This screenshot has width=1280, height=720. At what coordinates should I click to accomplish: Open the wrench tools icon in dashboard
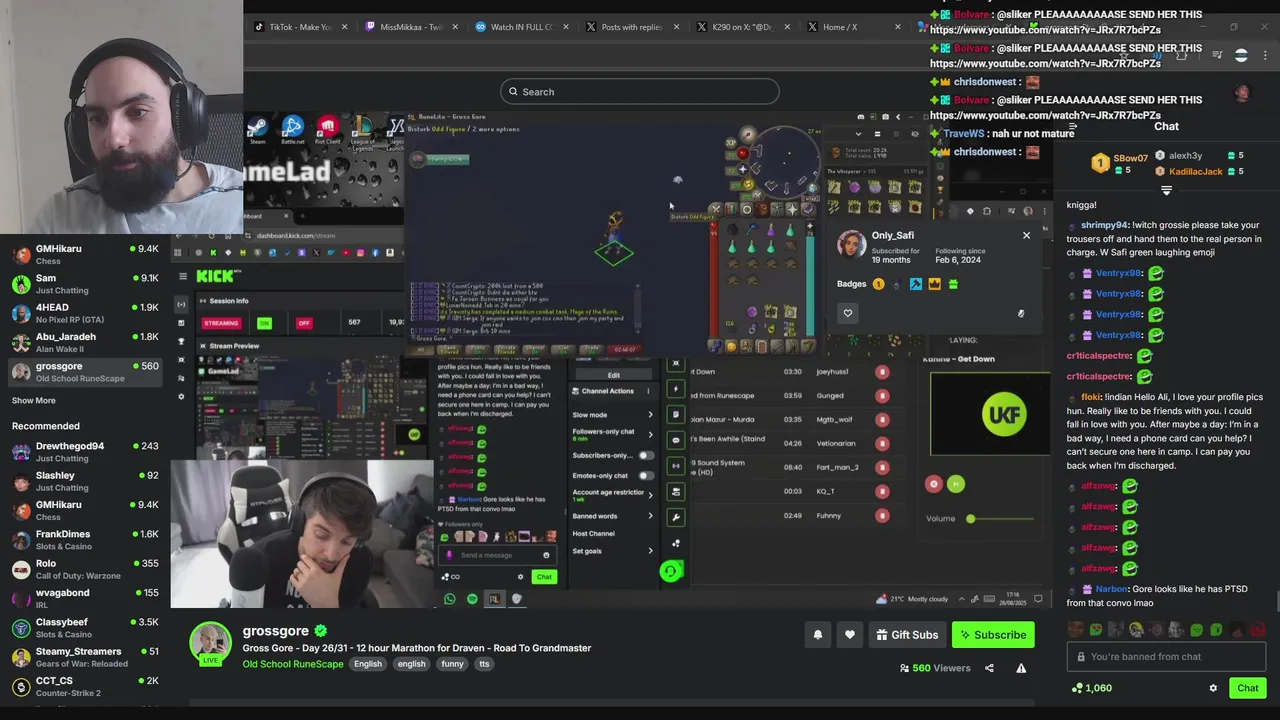point(676,518)
